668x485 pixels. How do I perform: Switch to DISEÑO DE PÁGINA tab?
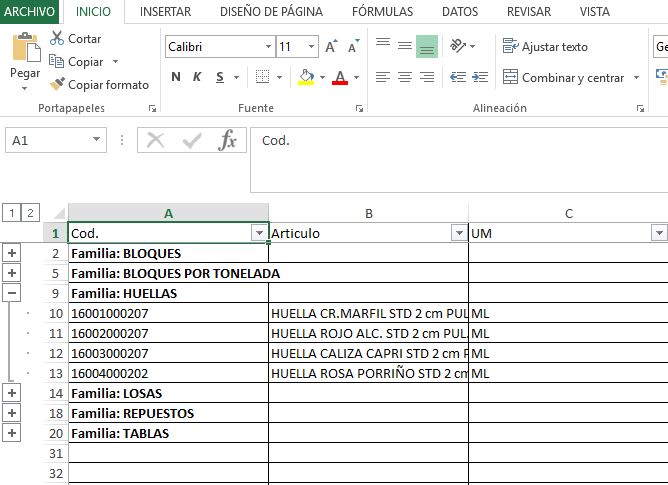[271, 12]
